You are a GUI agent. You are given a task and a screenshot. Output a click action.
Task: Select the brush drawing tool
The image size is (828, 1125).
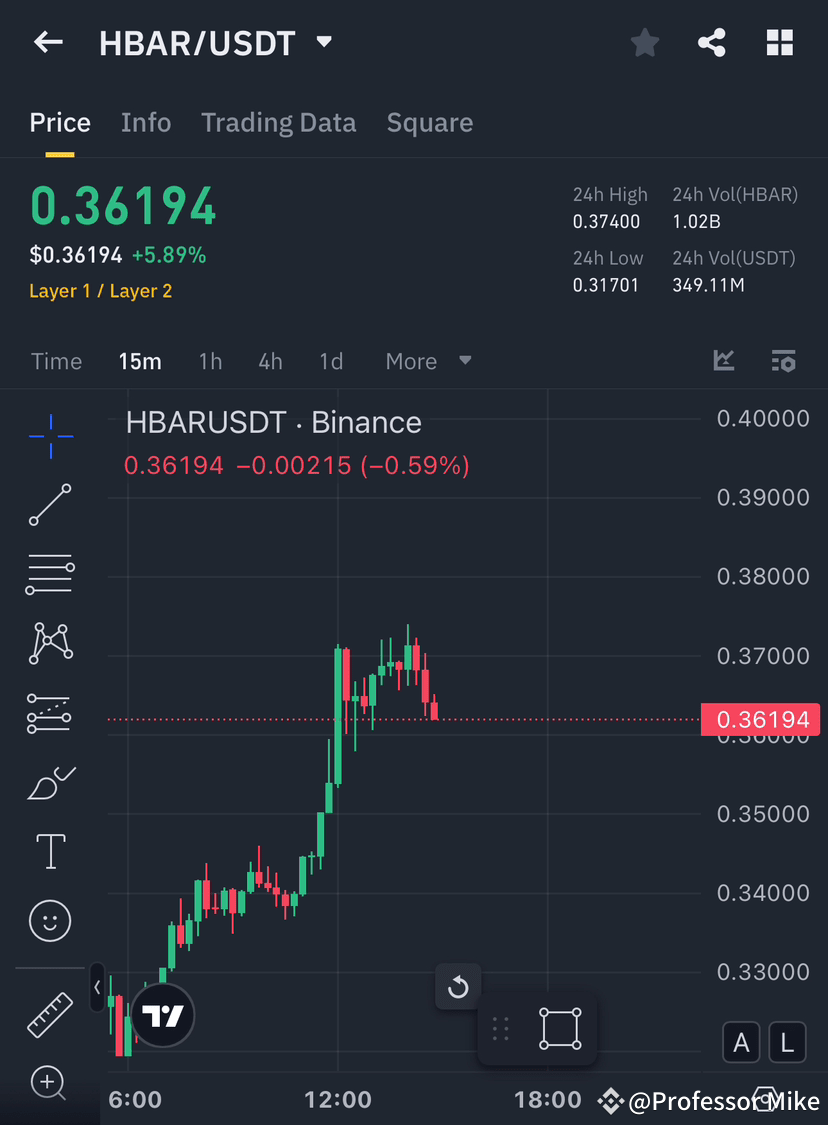pyautogui.click(x=50, y=783)
